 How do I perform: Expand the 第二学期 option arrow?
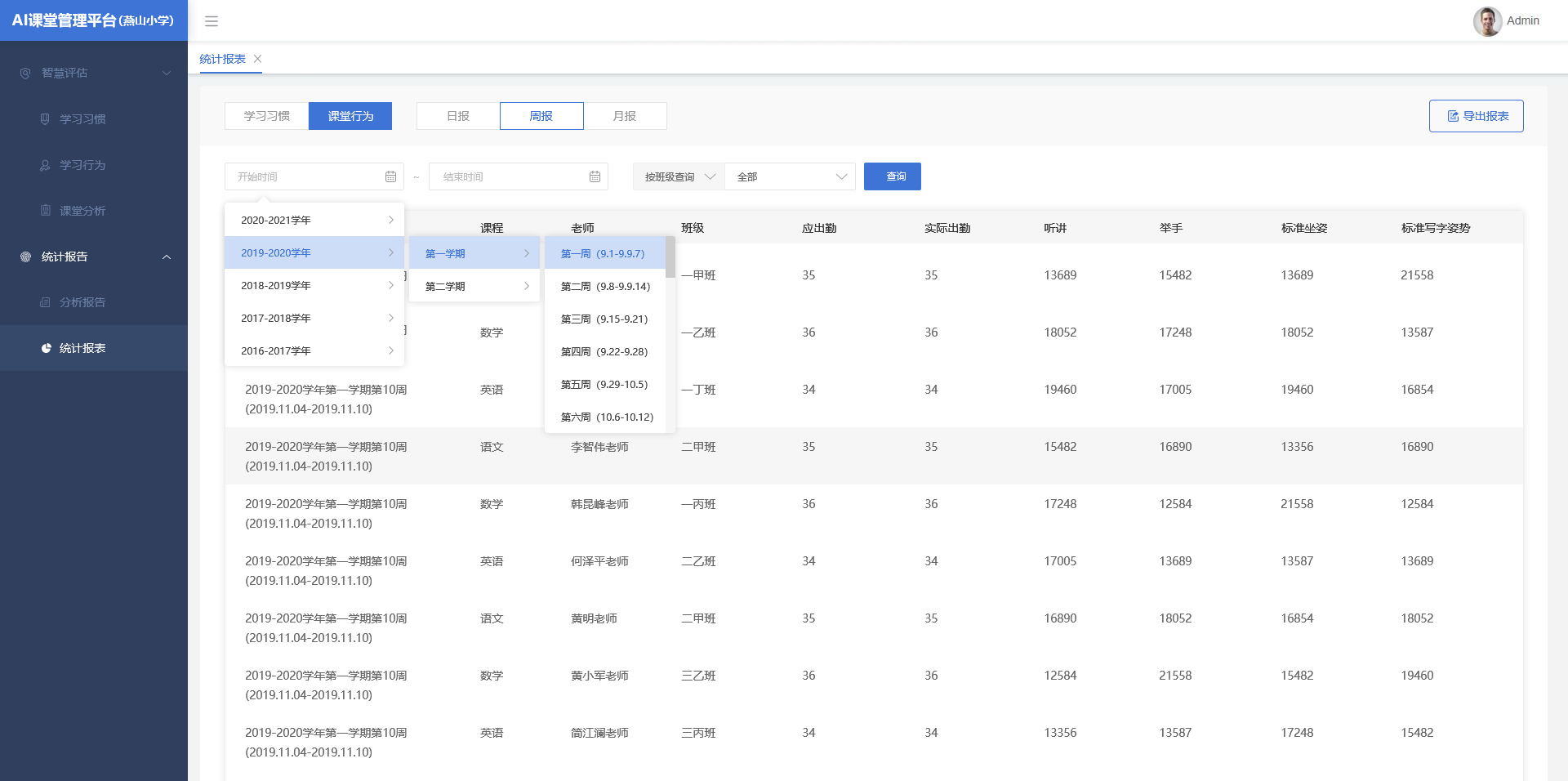coord(527,286)
